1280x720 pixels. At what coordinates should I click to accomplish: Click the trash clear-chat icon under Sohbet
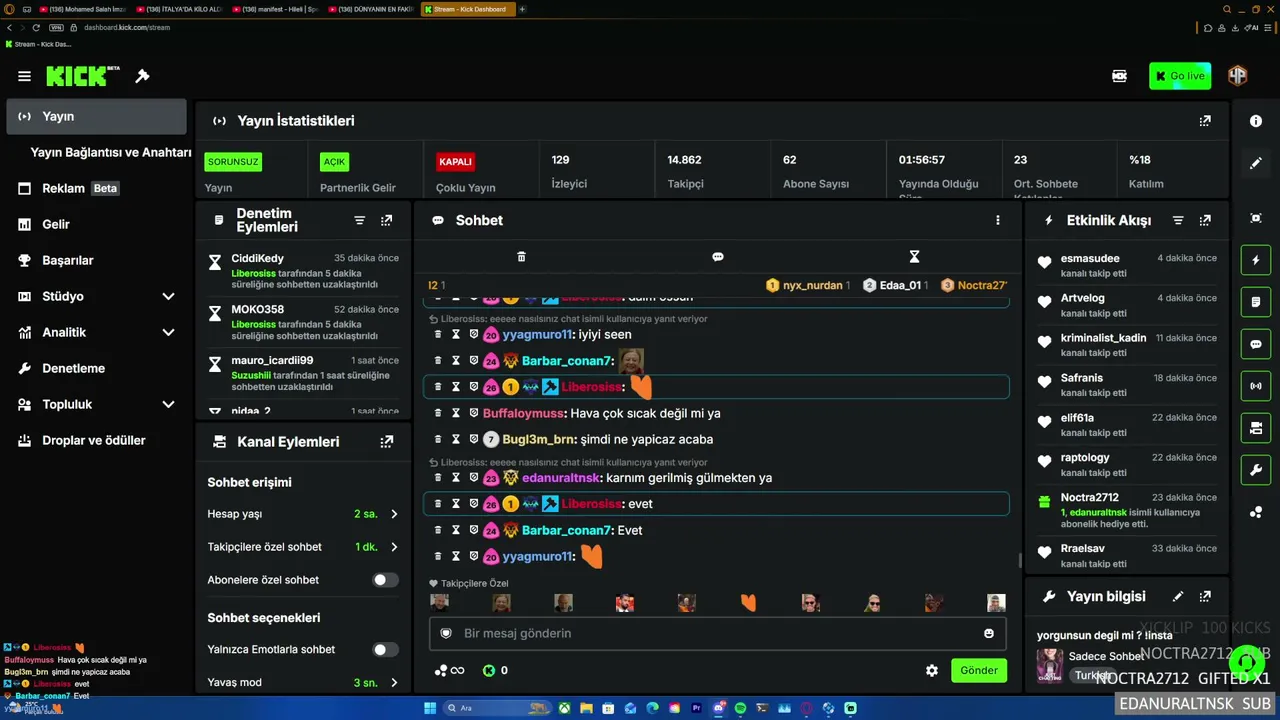(521, 257)
